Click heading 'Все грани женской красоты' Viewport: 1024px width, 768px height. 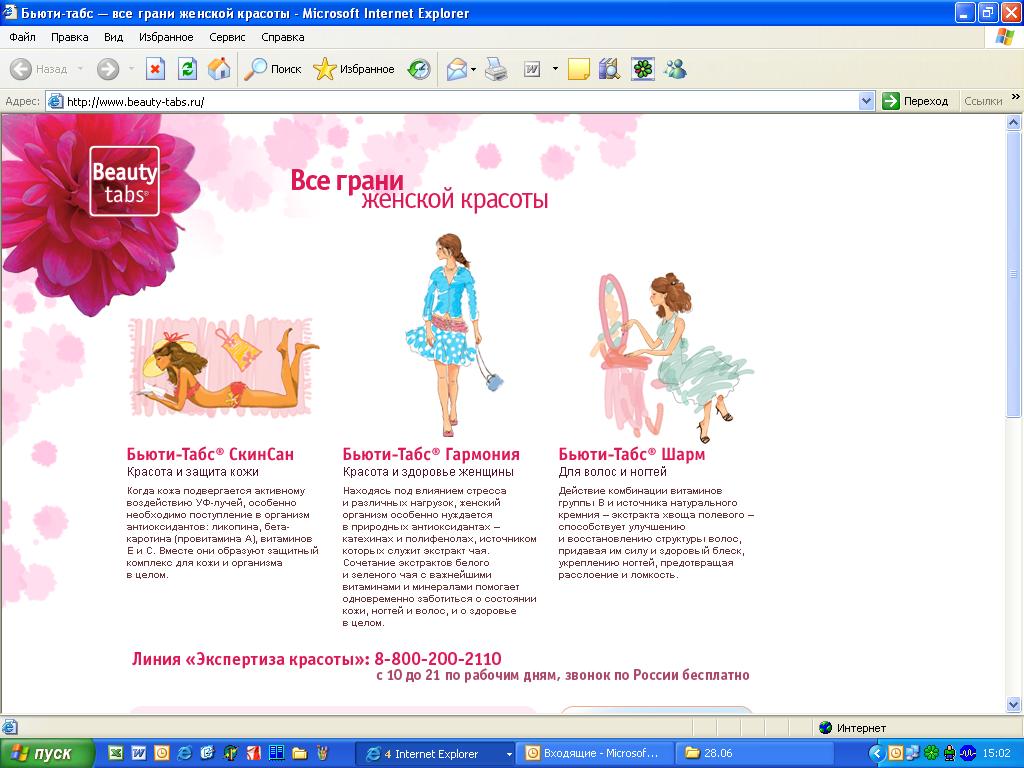[419, 189]
